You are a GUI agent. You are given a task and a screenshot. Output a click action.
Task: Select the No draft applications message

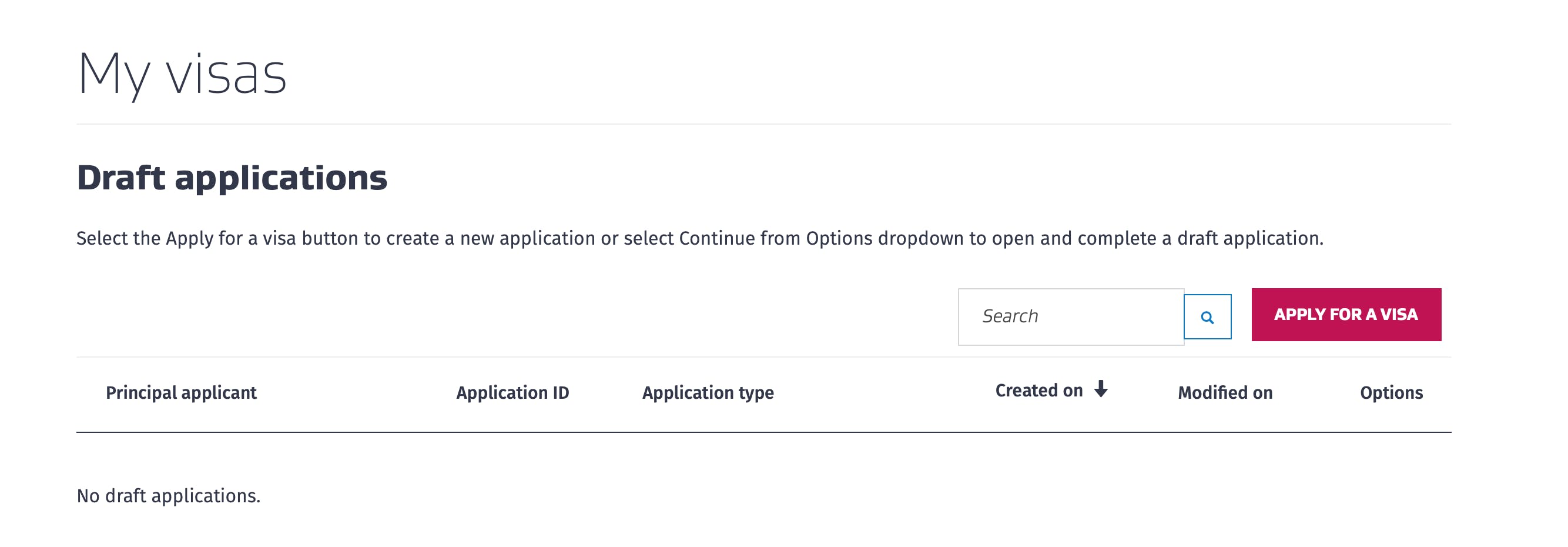(x=169, y=496)
